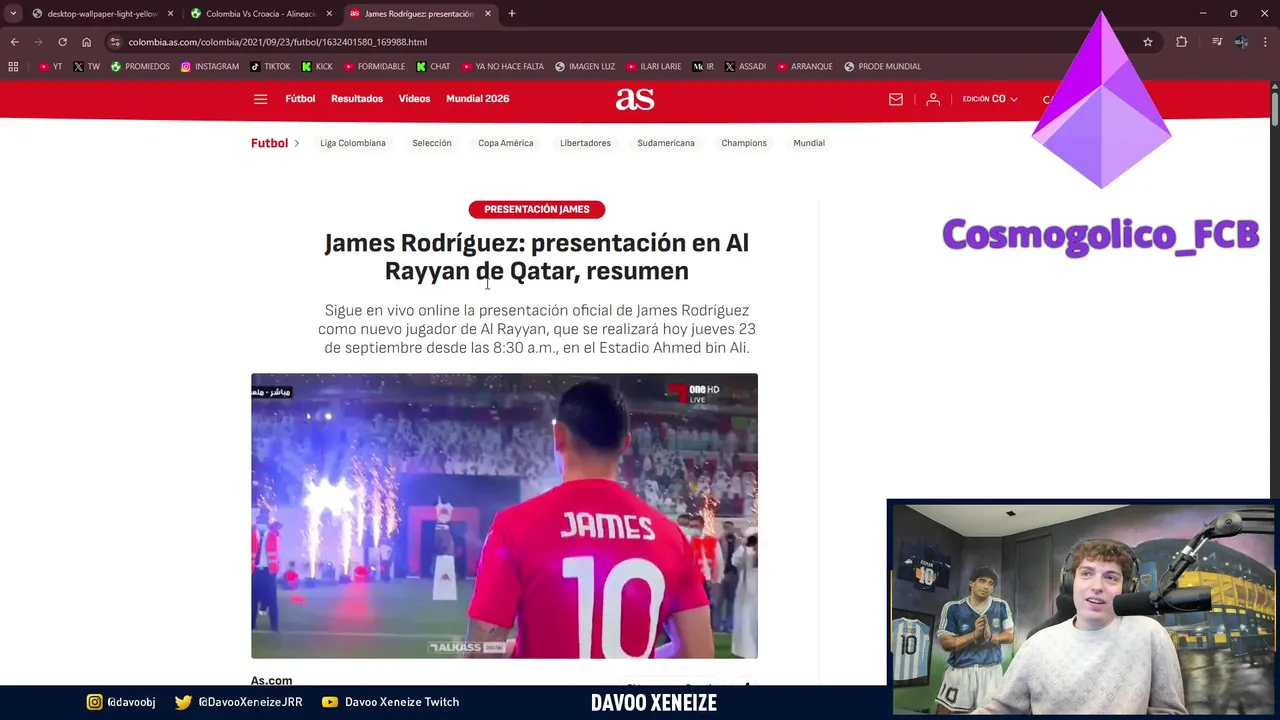Open the apps grid in bookmarks bar

[x=13, y=67]
